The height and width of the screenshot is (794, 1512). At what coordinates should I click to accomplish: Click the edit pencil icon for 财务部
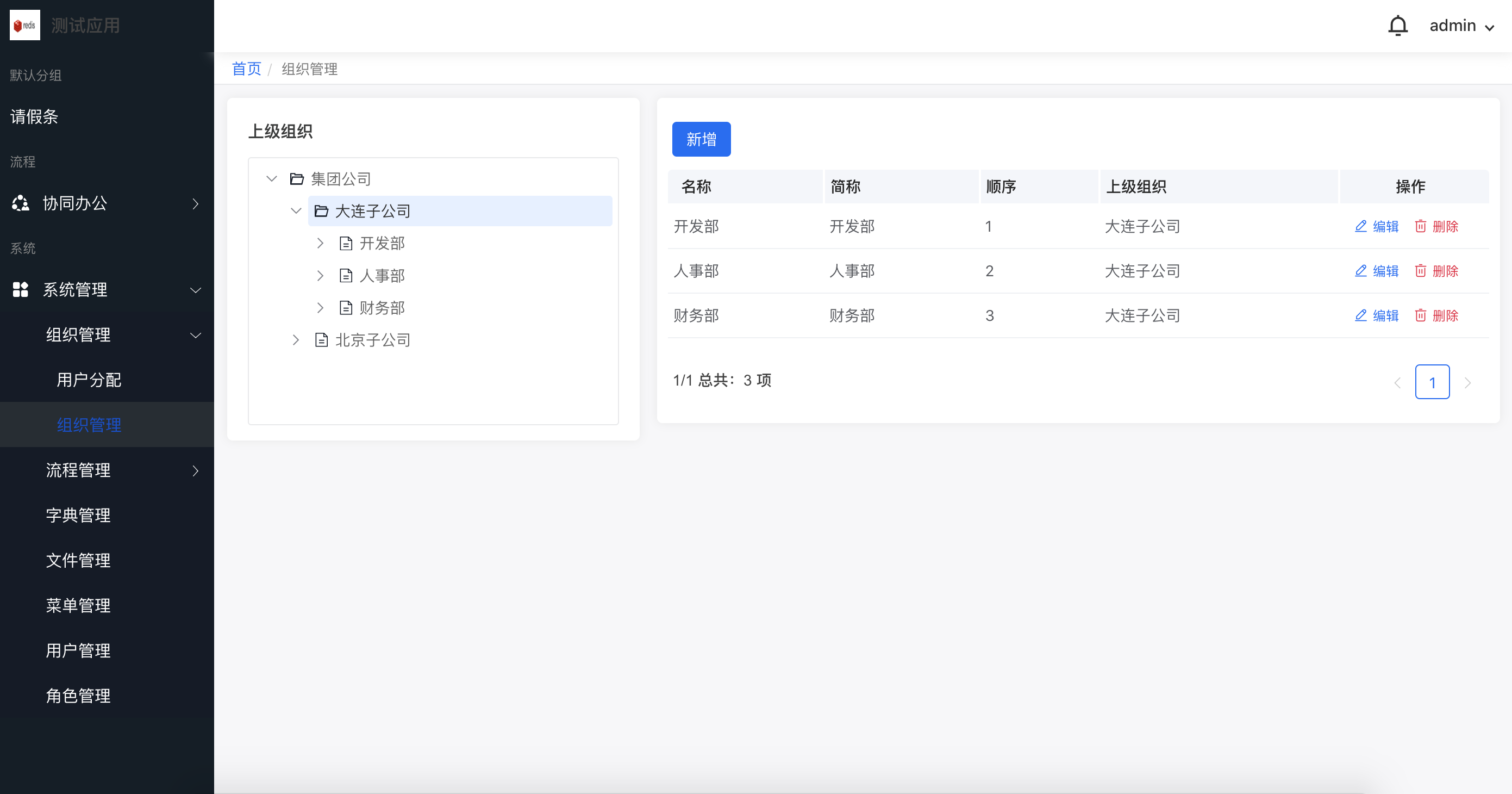pos(1360,315)
